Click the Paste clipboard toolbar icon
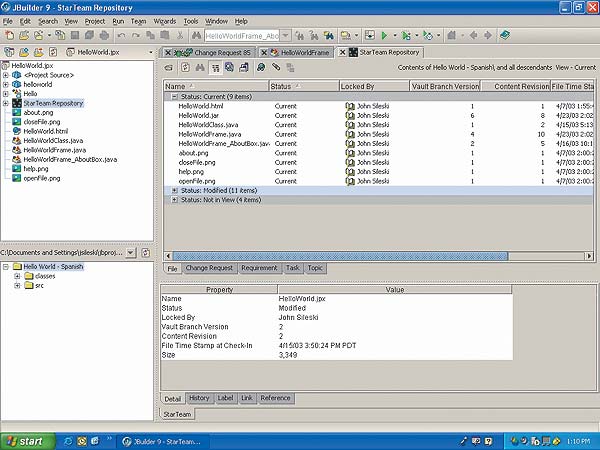The image size is (600, 450). 165,36
